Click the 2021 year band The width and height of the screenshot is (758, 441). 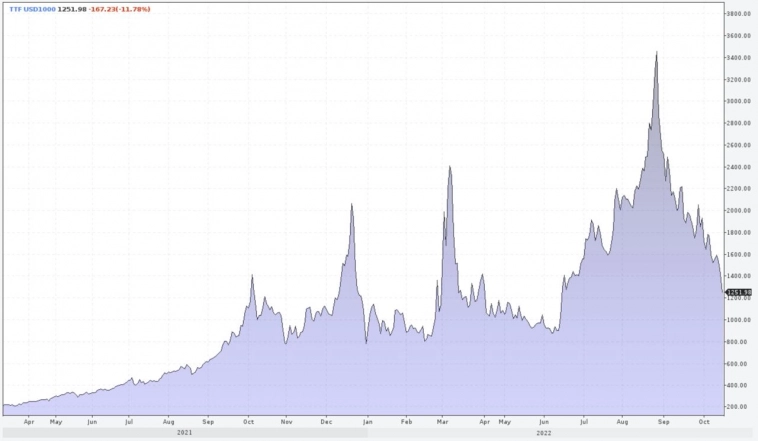184,433
